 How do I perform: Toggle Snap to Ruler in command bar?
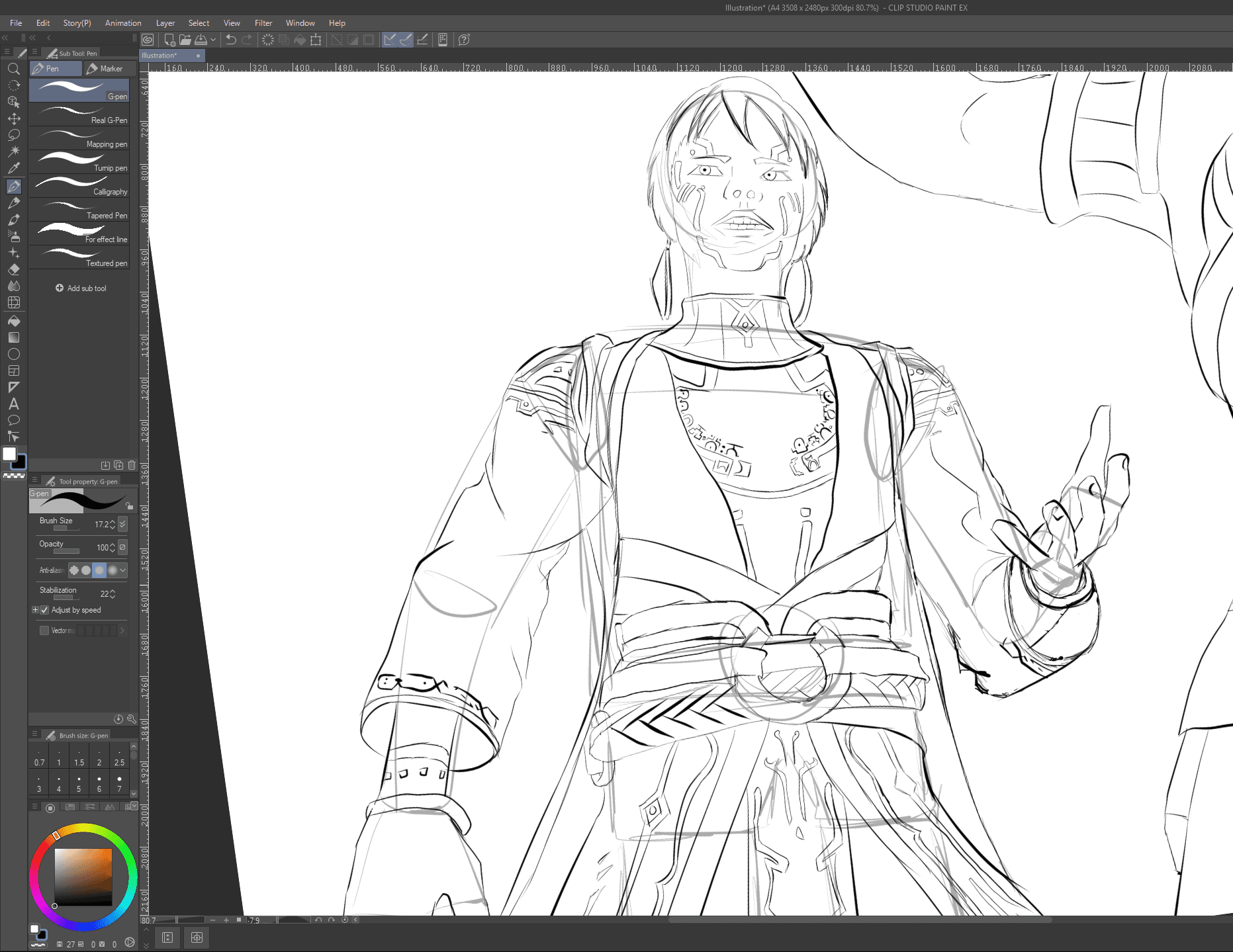pos(390,40)
